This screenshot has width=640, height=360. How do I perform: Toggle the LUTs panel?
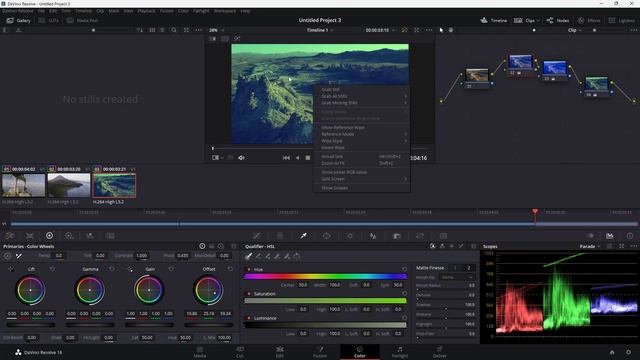point(49,20)
